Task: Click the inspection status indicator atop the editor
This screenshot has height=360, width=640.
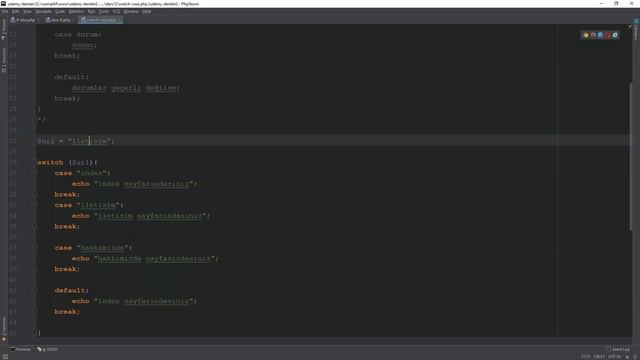Action: [630, 27]
